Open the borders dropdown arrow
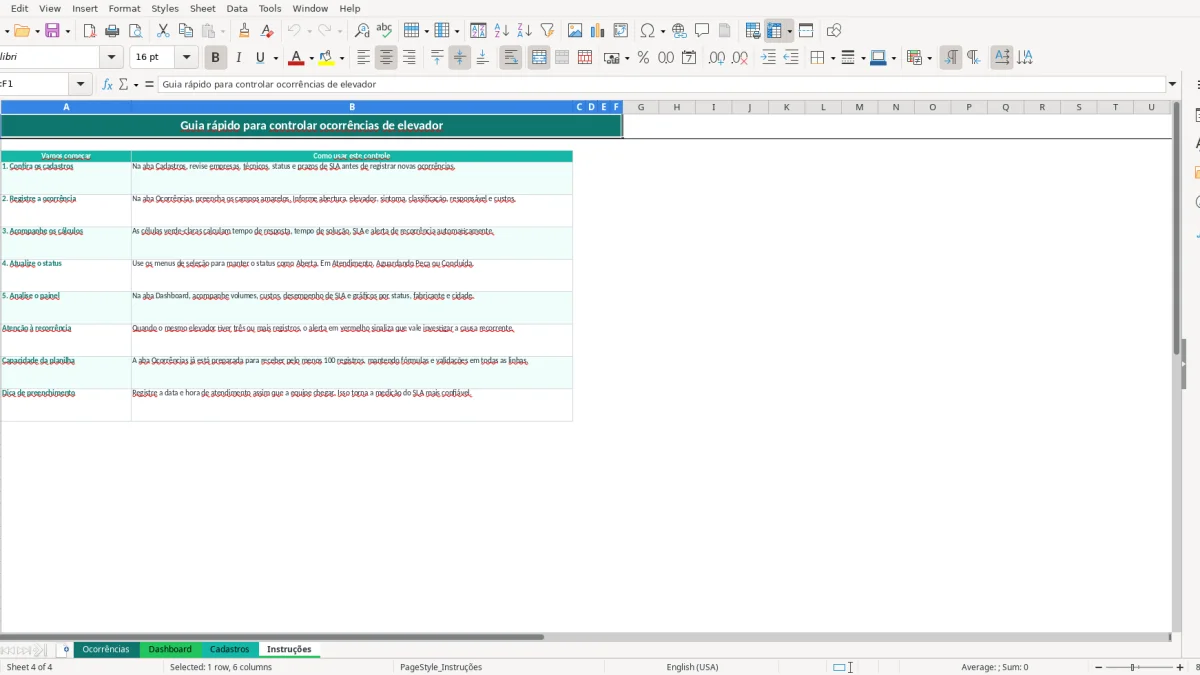Image resolution: width=1200 pixels, height=675 pixels. coord(832,58)
